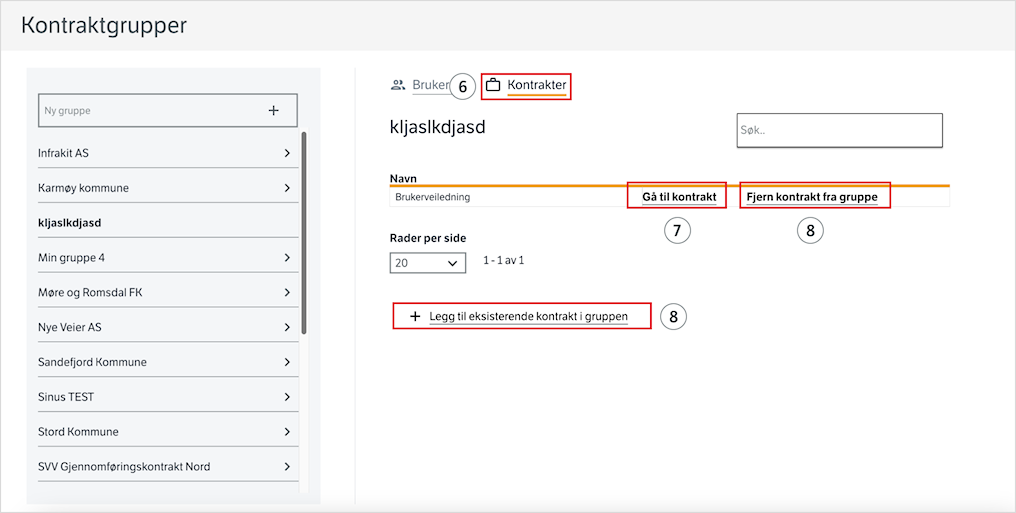
Task: Click the plus icon before Legg til eksisterende kontrakt
Action: coord(415,317)
